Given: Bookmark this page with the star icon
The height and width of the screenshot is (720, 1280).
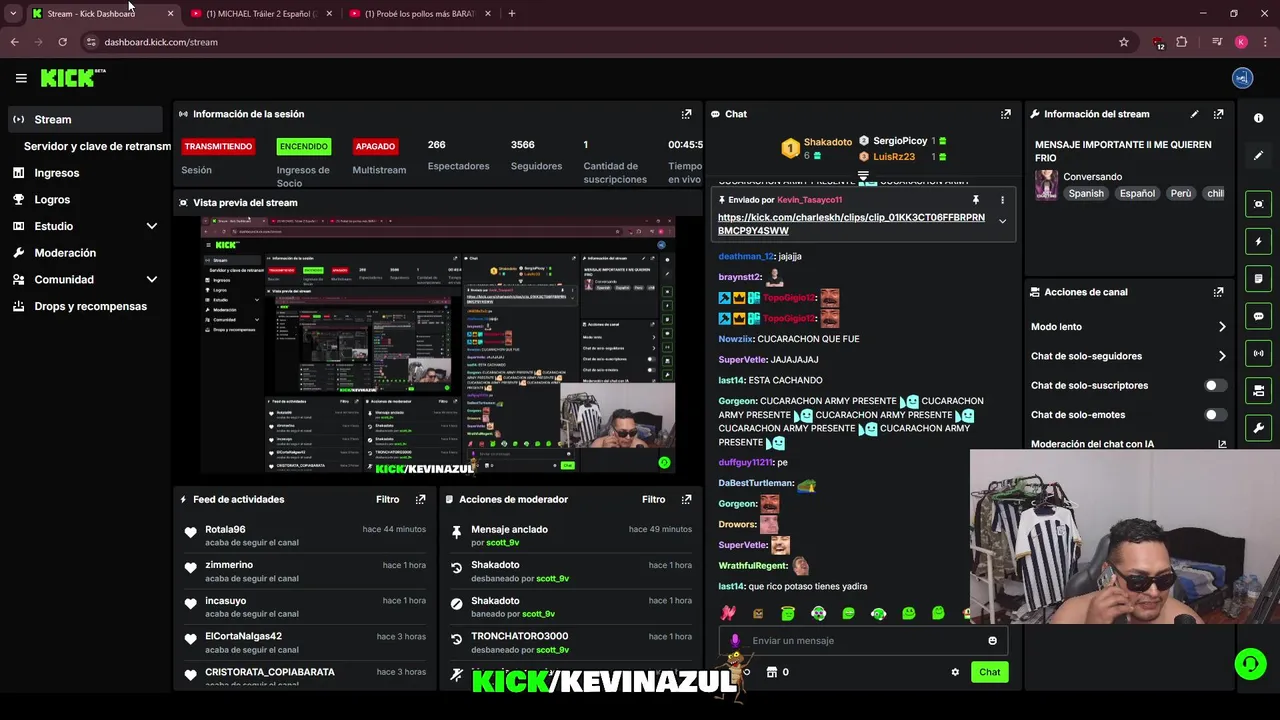Looking at the screenshot, I should (1124, 42).
